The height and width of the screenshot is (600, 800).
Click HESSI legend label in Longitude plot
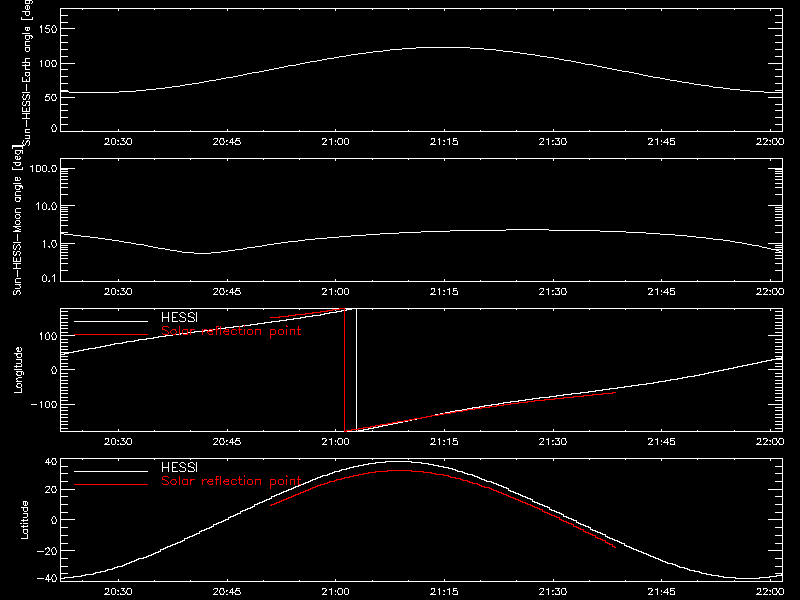pyautogui.click(x=179, y=317)
